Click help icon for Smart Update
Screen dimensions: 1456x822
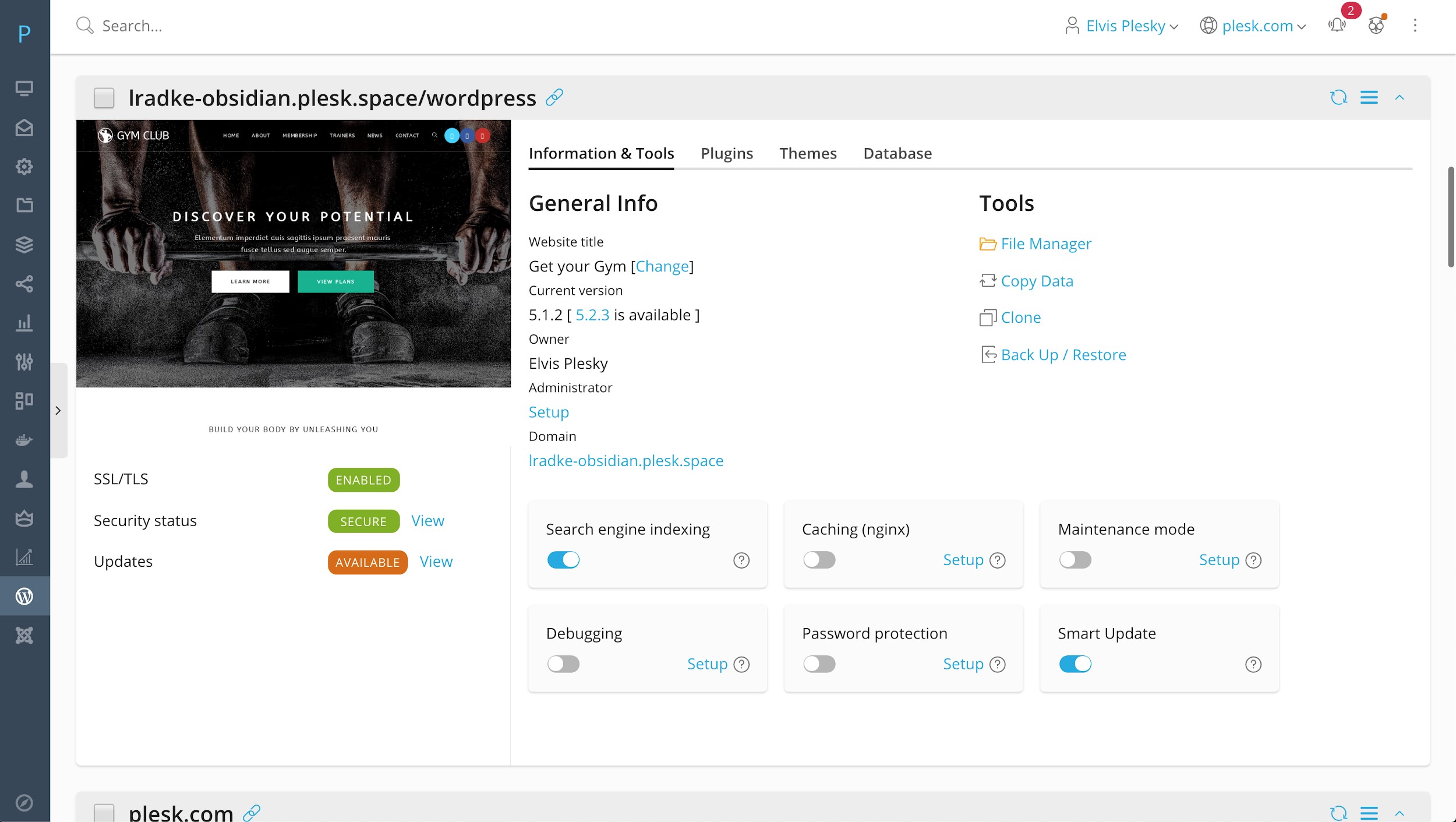tap(1253, 665)
